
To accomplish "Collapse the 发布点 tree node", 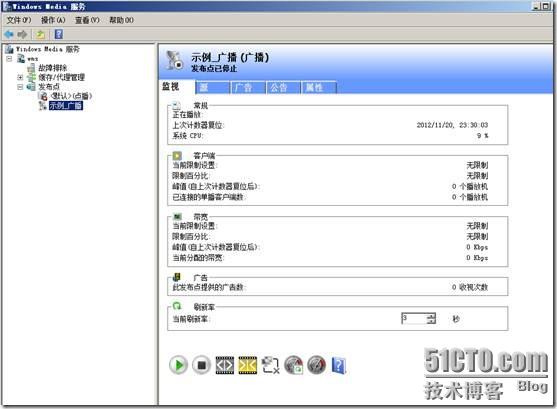I will (20, 87).
